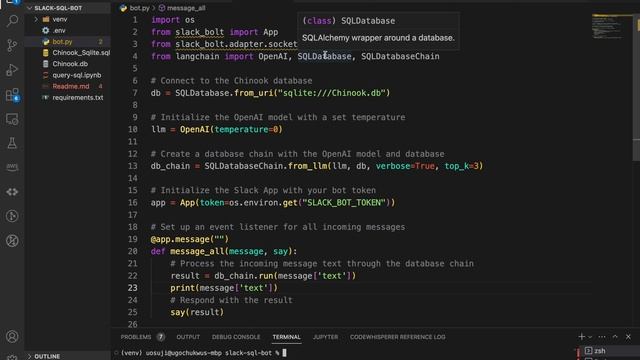The height and width of the screenshot is (360, 640).
Task: Open the Extensions view
Action: pos(12,95)
